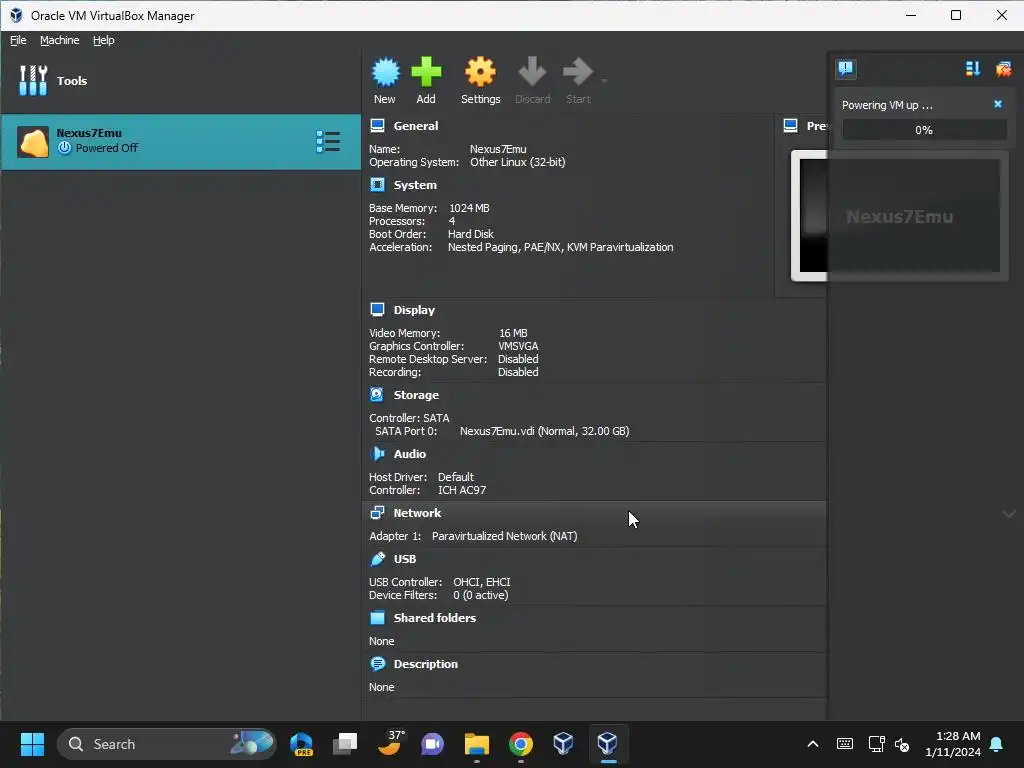The image size is (1024, 768).
Task: Open the USB settings header link
Action: tap(405, 559)
